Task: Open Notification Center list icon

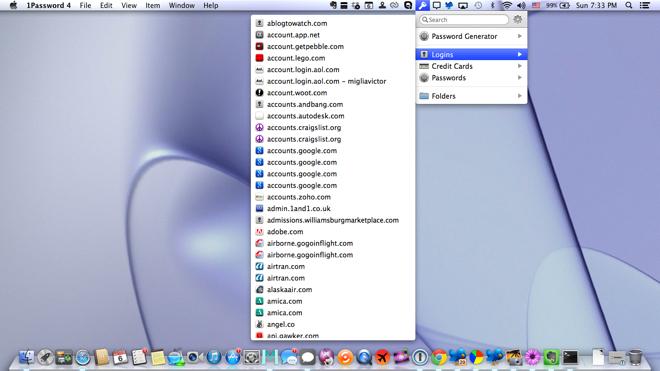Action: pyautogui.click(x=644, y=5)
